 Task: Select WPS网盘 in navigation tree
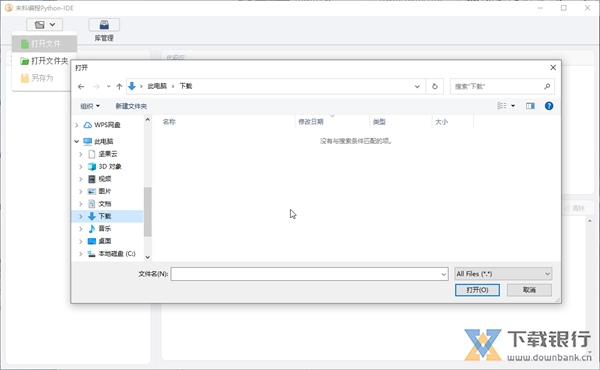coord(107,125)
